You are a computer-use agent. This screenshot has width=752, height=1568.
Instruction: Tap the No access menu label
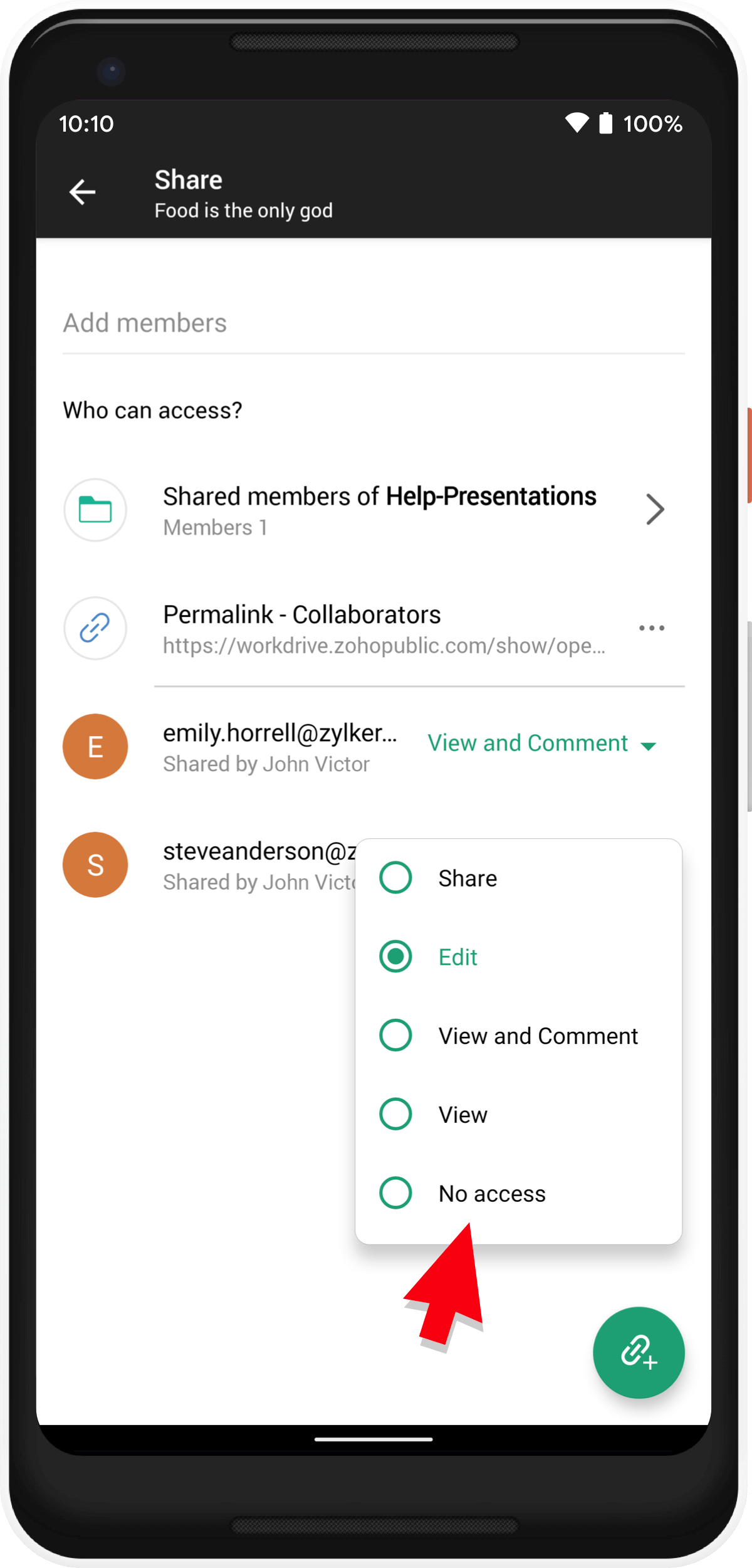click(x=492, y=1194)
